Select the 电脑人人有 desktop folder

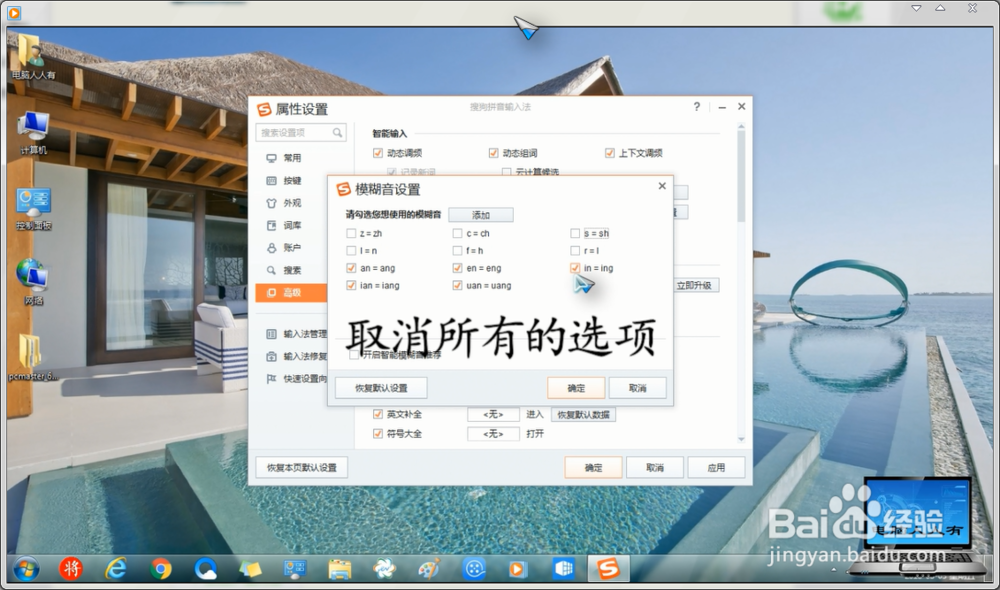(33, 56)
